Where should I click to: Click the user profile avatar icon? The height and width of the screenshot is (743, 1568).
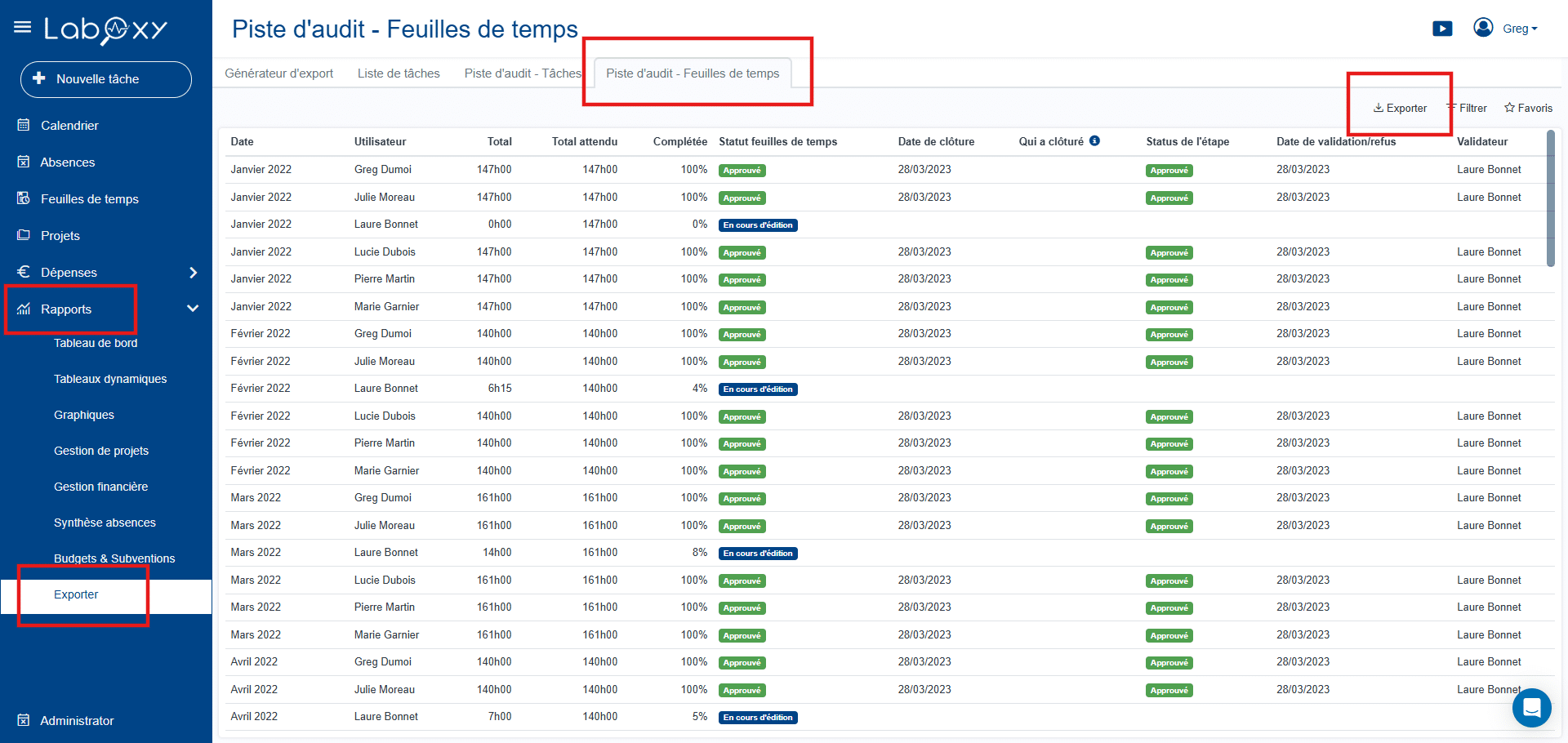click(1483, 28)
